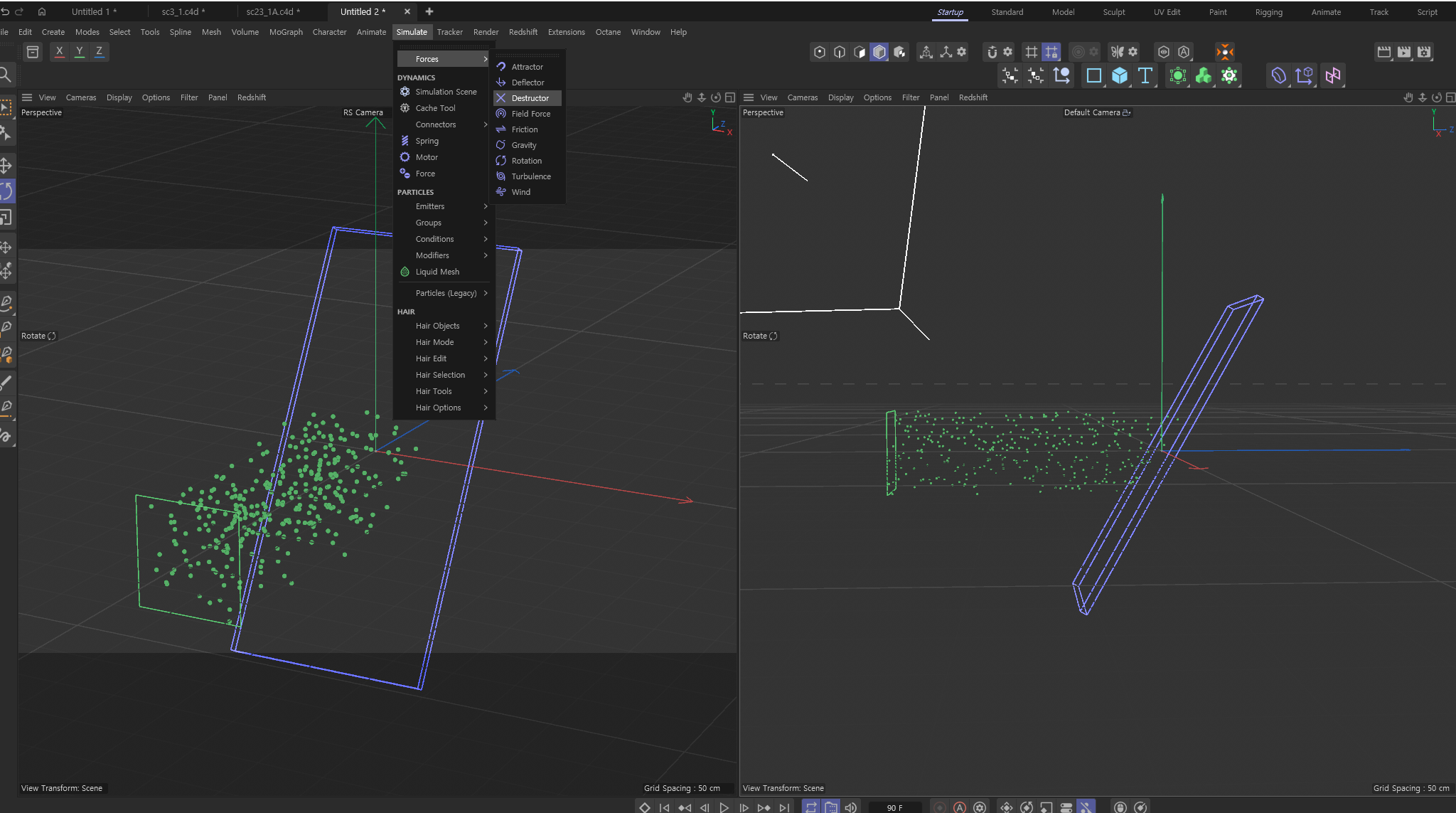Open Edit Render Settings clapperboard icon
1456x813 pixels.
(x=1424, y=52)
